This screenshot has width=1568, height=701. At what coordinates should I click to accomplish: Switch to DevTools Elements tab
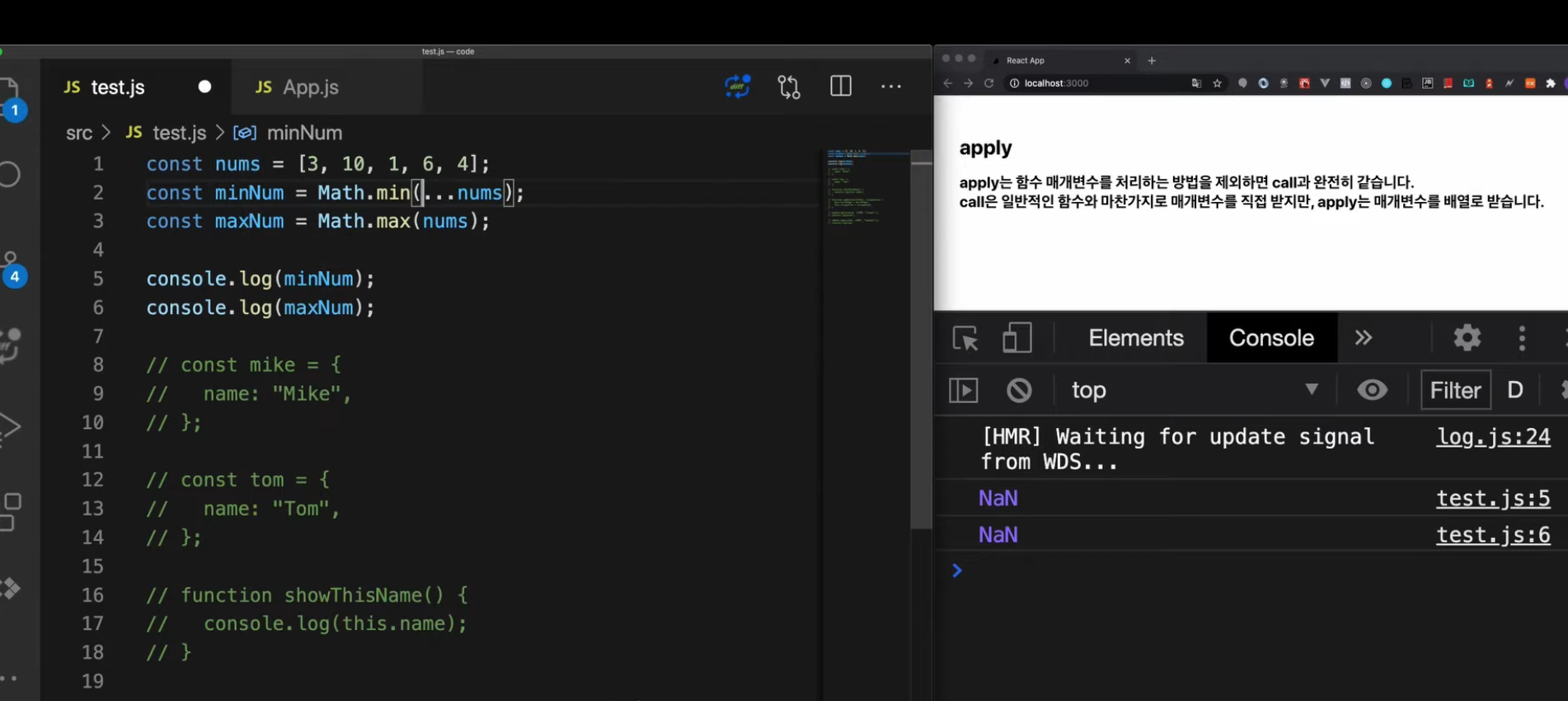pyautogui.click(x=1136, y=338)
